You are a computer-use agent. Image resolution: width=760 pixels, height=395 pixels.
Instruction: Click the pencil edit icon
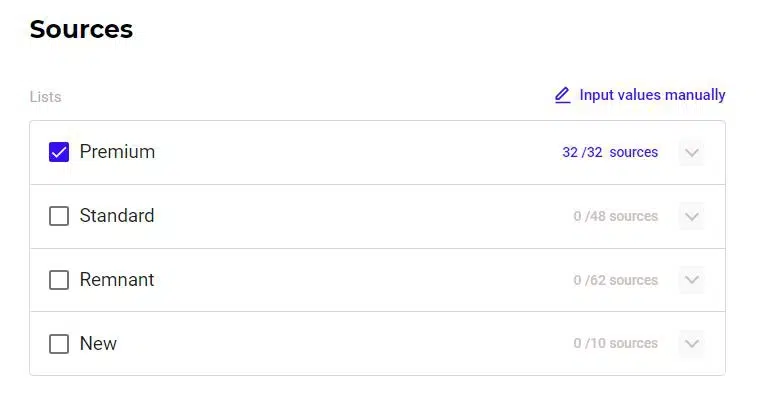(562, 95)
